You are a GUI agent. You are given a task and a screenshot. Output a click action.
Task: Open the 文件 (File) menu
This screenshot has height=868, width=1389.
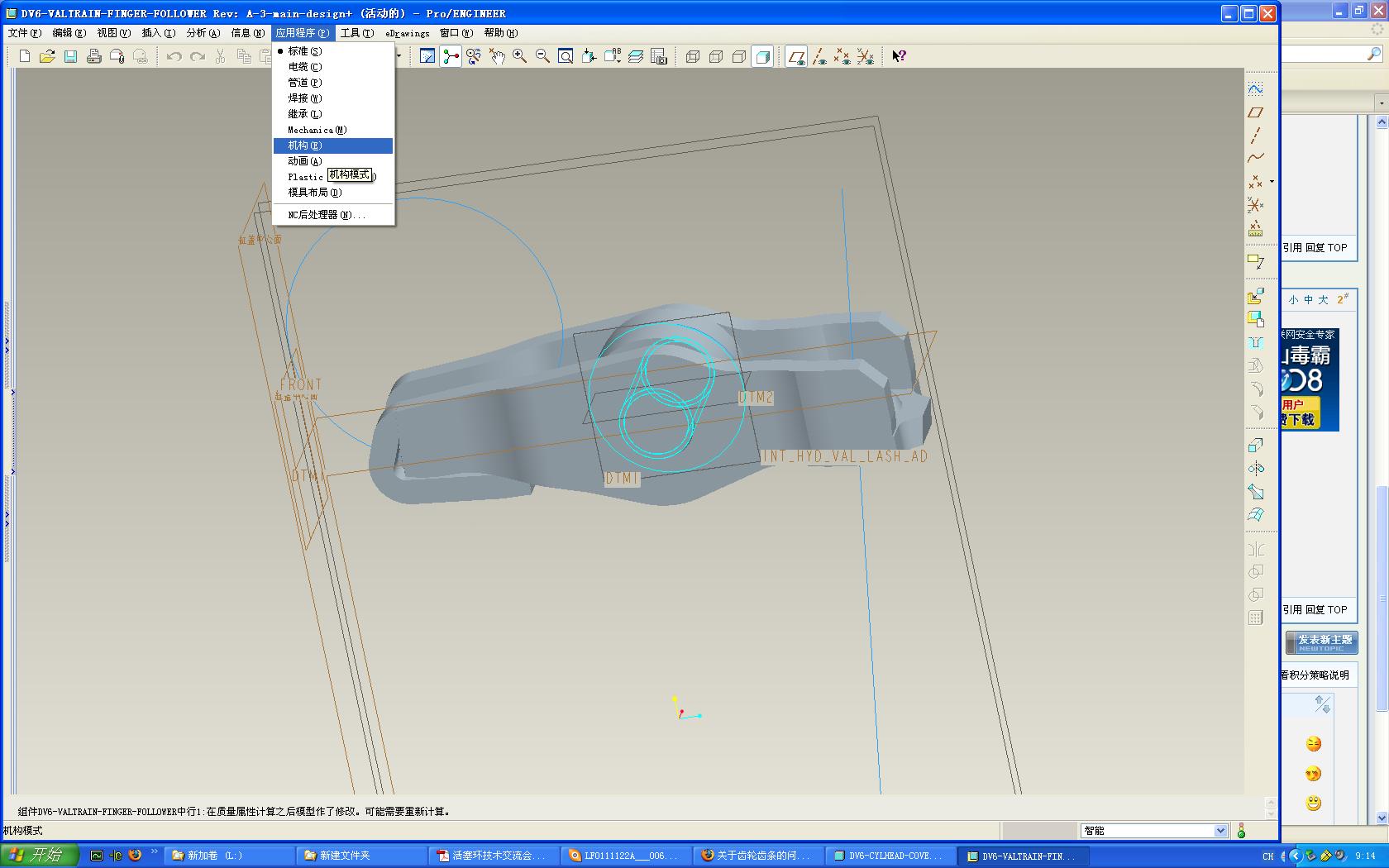(24, 33)
